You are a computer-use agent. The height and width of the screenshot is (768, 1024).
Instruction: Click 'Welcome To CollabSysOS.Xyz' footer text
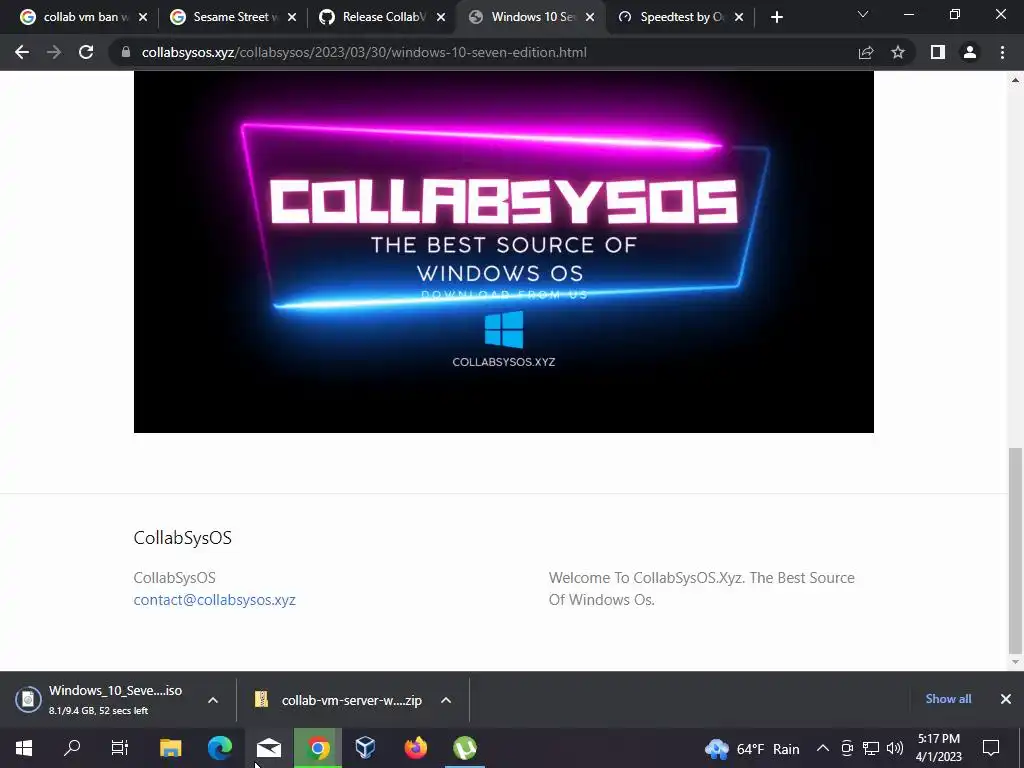click(701, 588)
